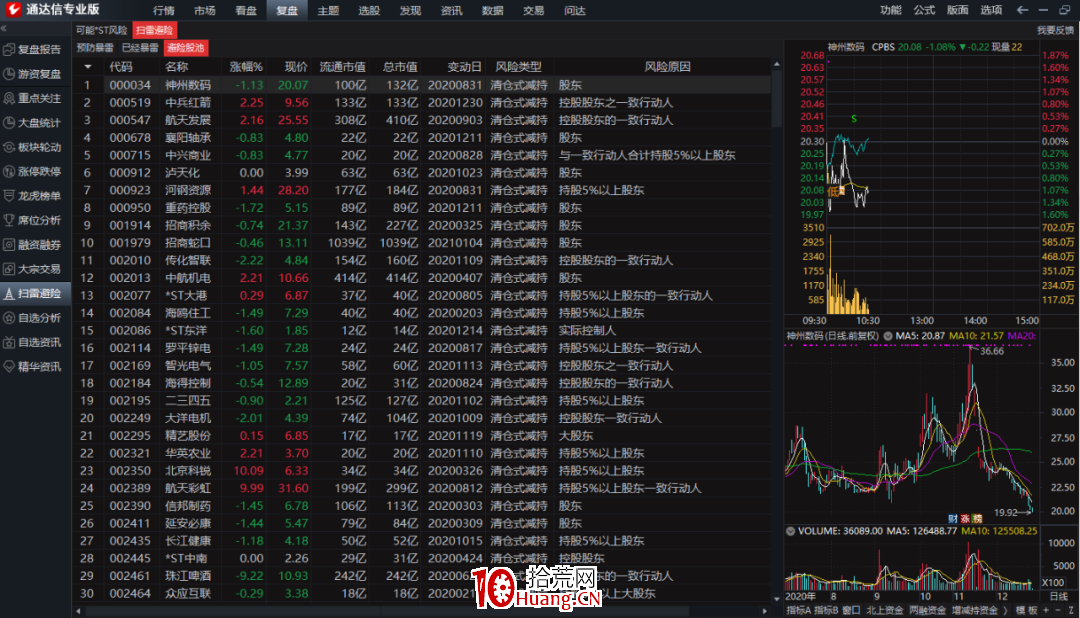
Task: Click the 涨停跌停 sidebar icon
Action: [9, 172]
